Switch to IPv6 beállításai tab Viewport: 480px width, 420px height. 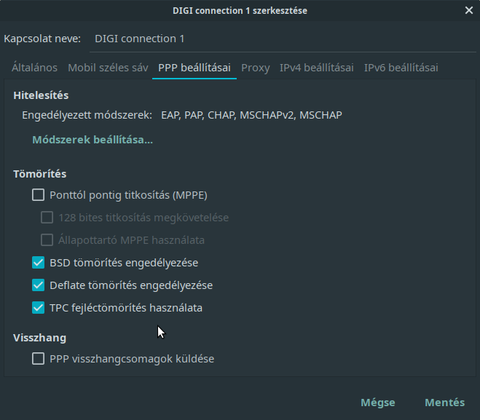pyautogui.click(x=401, y=68)
